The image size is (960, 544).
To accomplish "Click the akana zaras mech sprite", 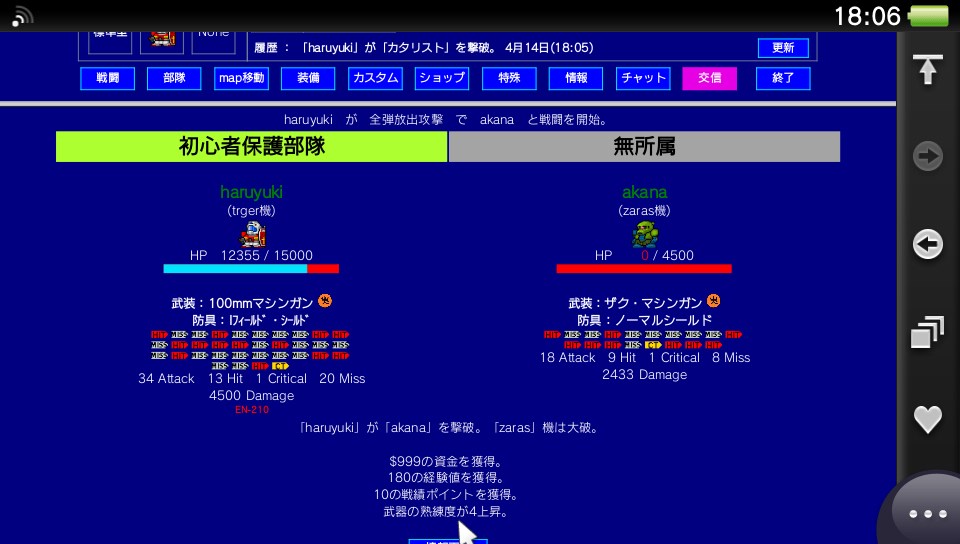I will click(x=645, y=234).
